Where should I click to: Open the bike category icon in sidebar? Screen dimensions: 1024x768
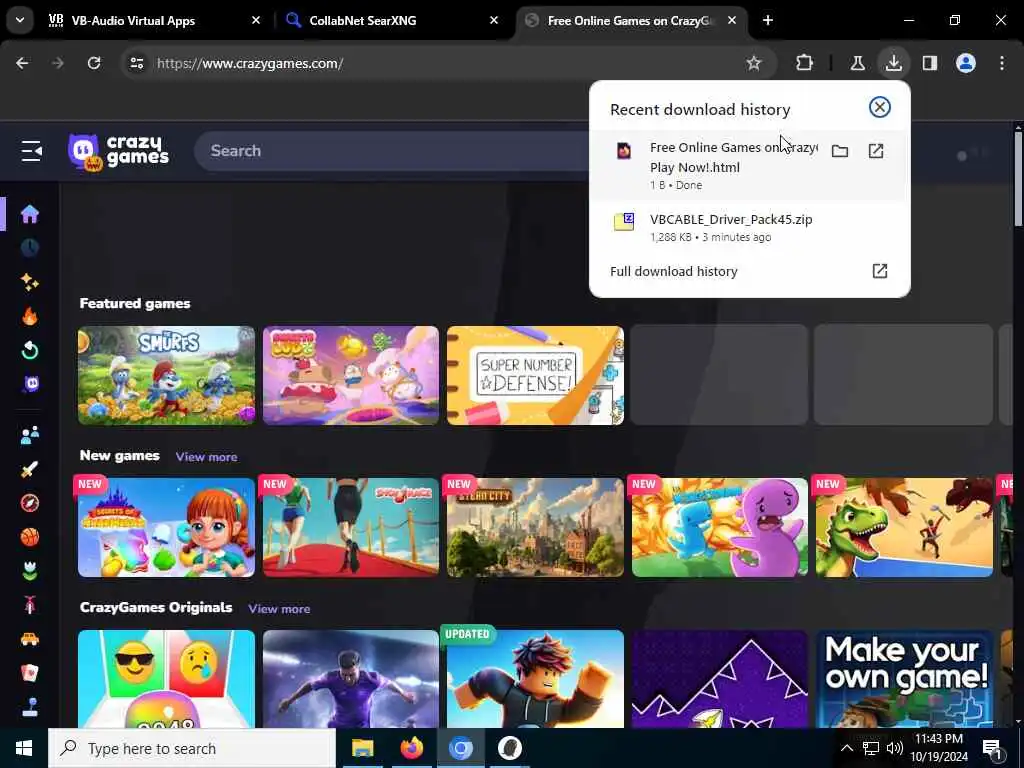29,605
